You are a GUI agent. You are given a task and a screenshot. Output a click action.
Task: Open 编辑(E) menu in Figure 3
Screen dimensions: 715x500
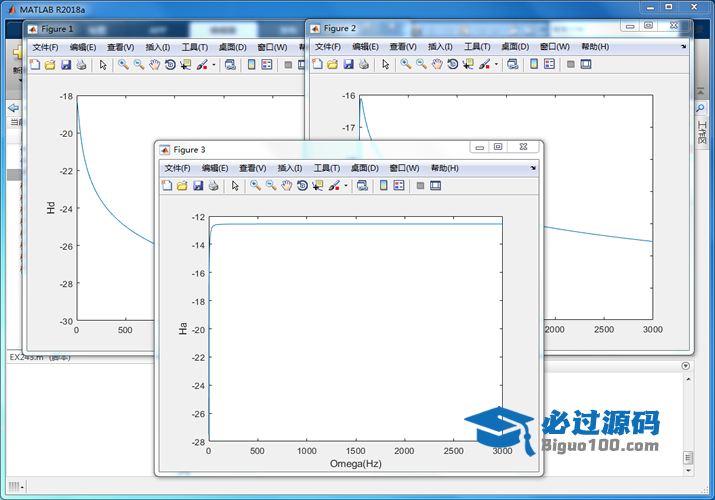point(215,168)
